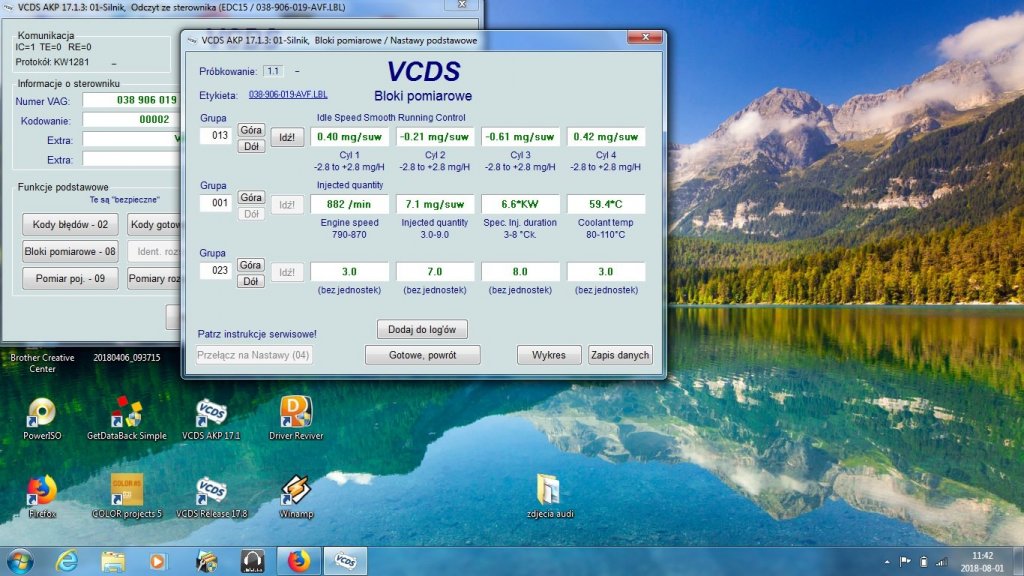
Task: Click the group 023 value 7.0
Action: pyautogui.click(x=434, y=271)
